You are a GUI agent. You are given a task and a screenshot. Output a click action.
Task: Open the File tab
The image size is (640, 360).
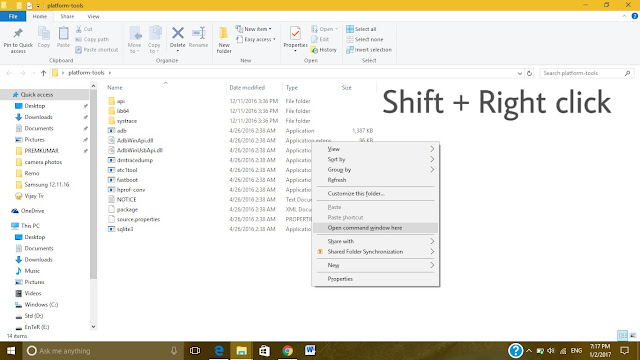13,16
